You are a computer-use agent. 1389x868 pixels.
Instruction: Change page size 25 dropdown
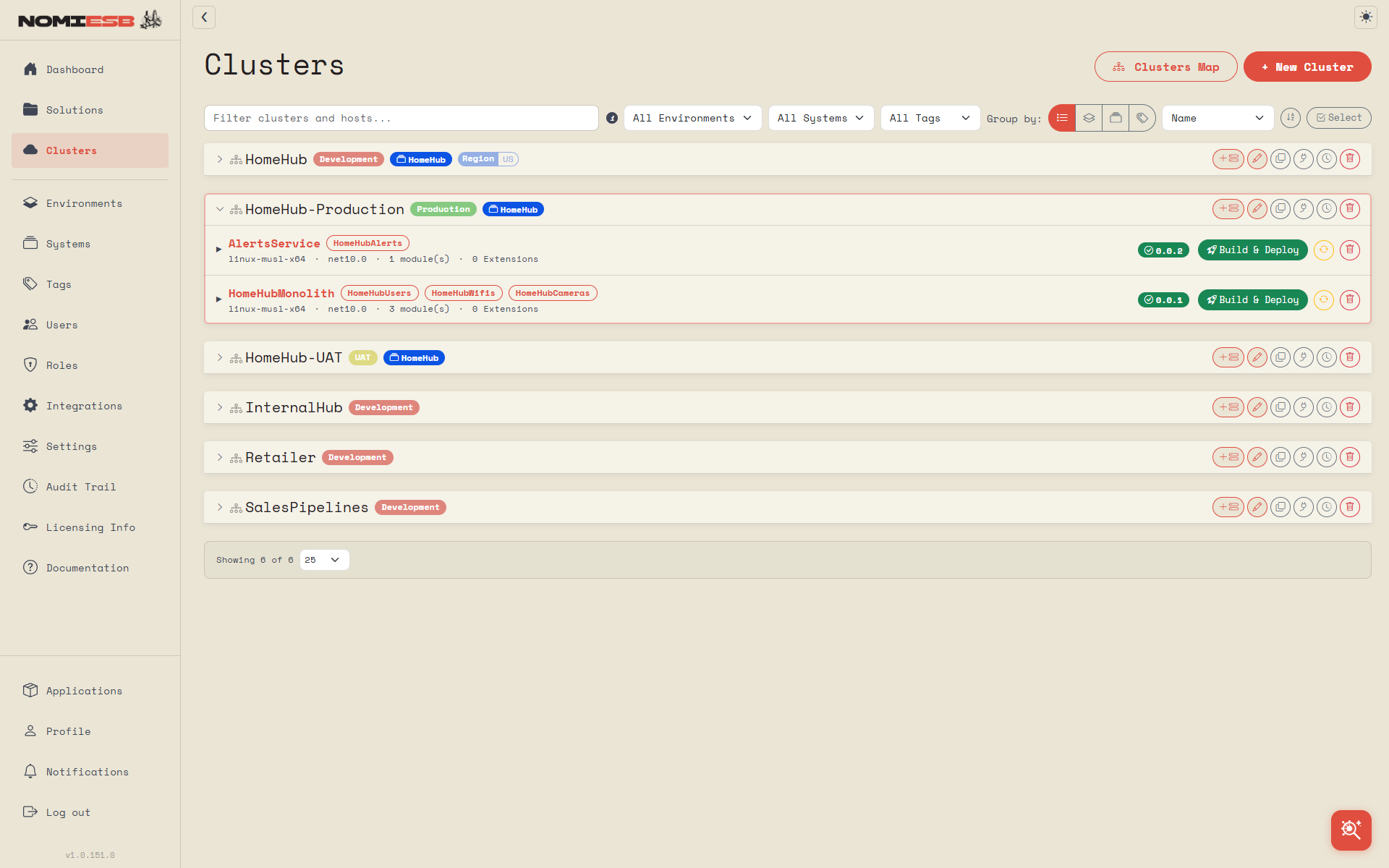[324, 560]
